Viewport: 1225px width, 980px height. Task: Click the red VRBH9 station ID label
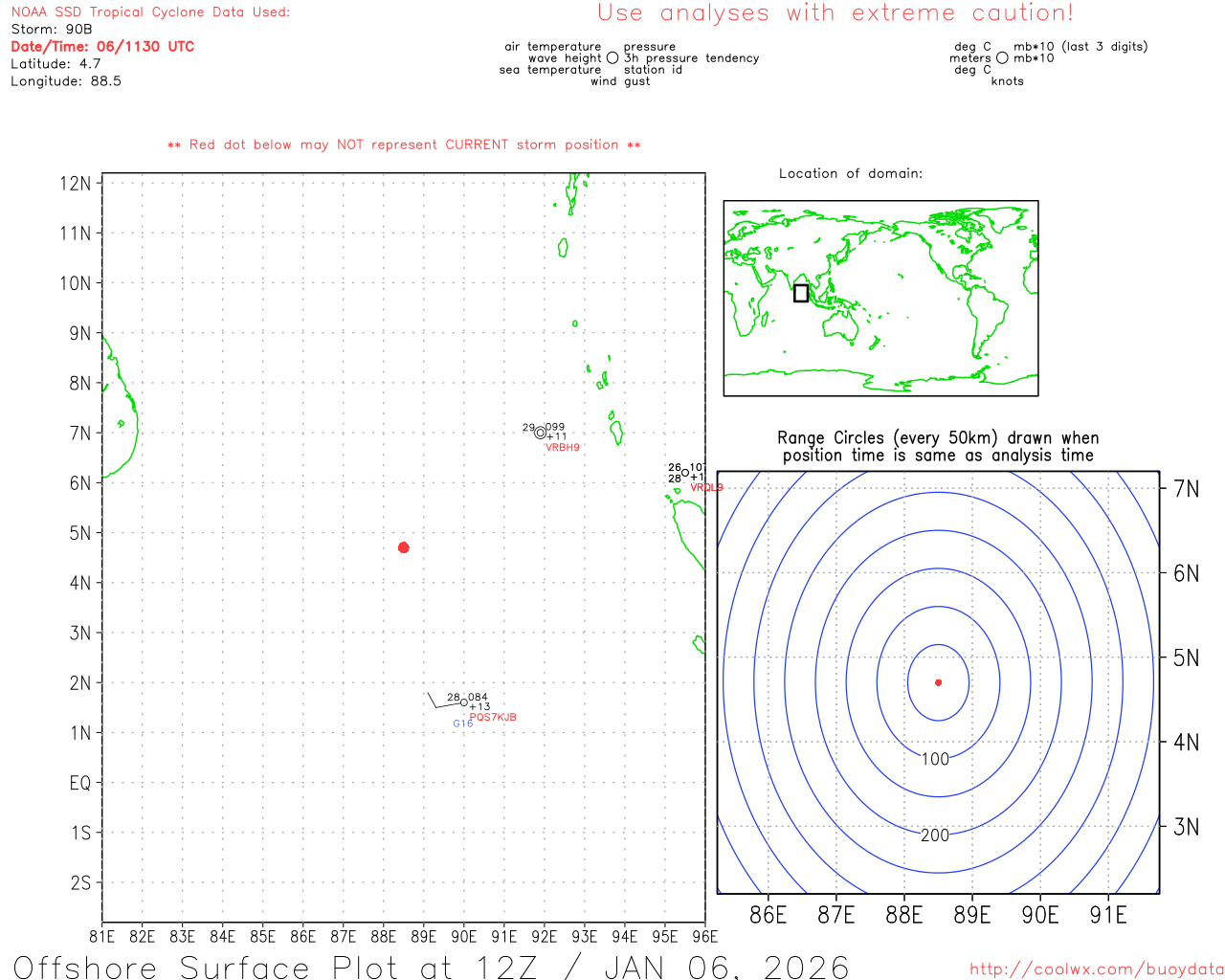tap(563, 448)
